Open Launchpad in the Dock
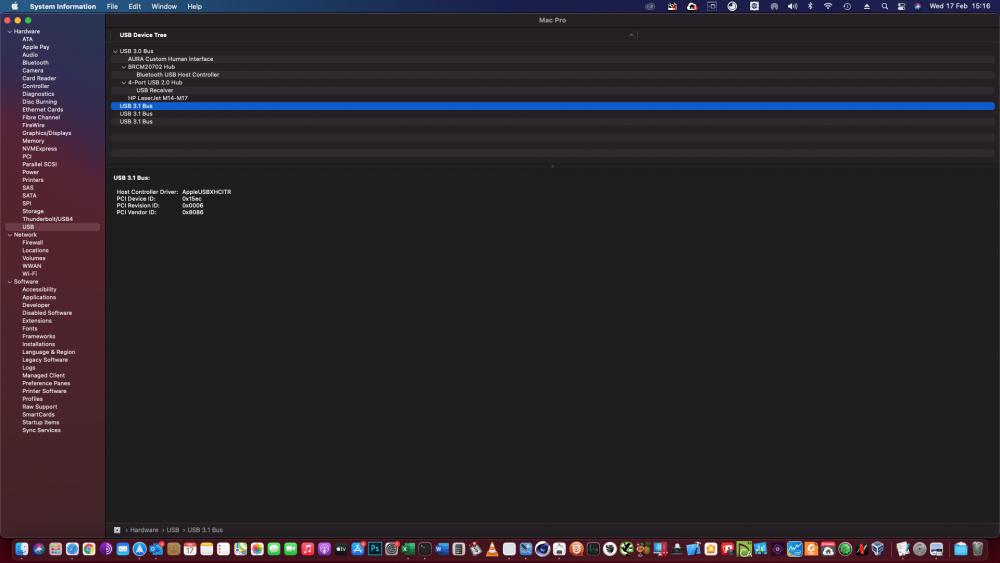 [55, 549]
